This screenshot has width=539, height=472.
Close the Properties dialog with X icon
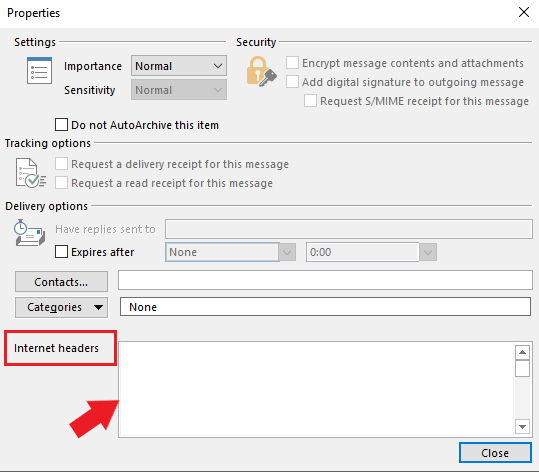[x=524, y=12]
